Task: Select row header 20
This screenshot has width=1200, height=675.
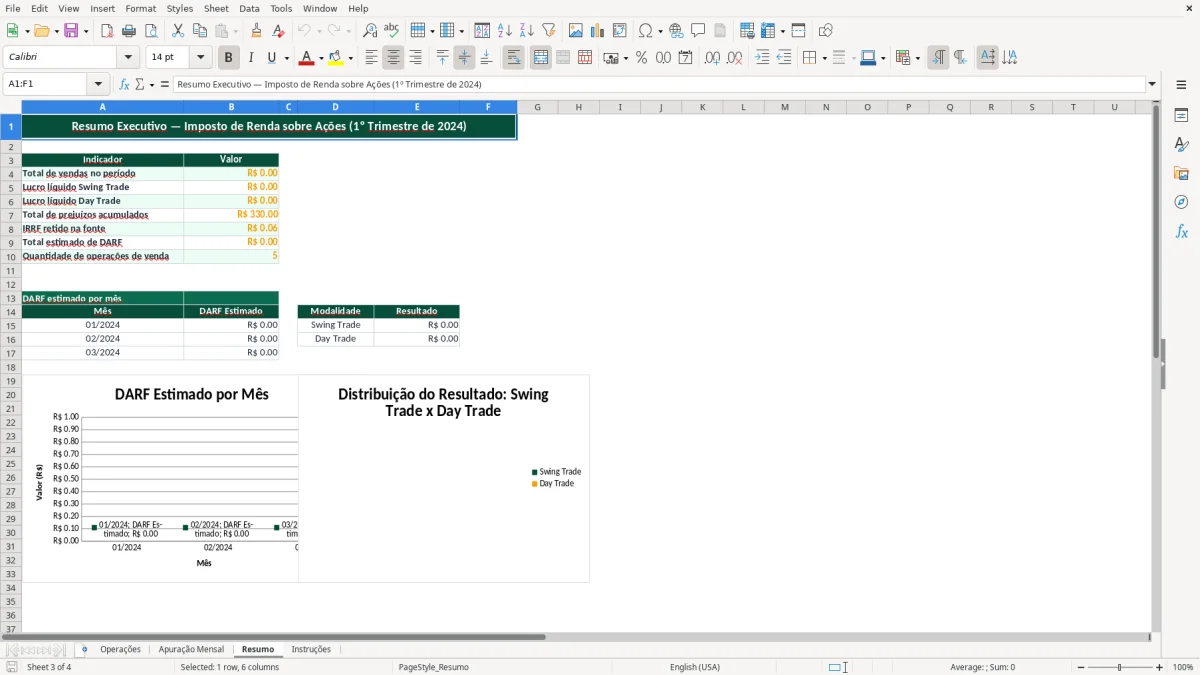Action: click(11, 396)
